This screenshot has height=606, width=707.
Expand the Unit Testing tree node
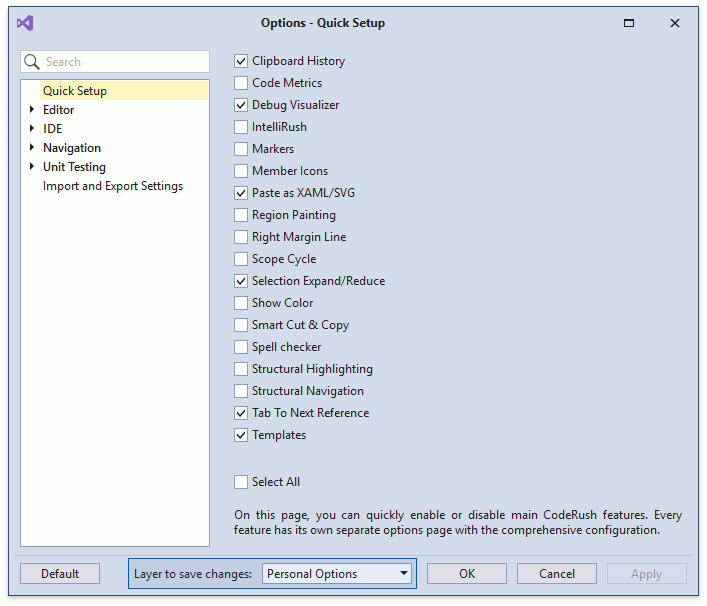point(32,167)
